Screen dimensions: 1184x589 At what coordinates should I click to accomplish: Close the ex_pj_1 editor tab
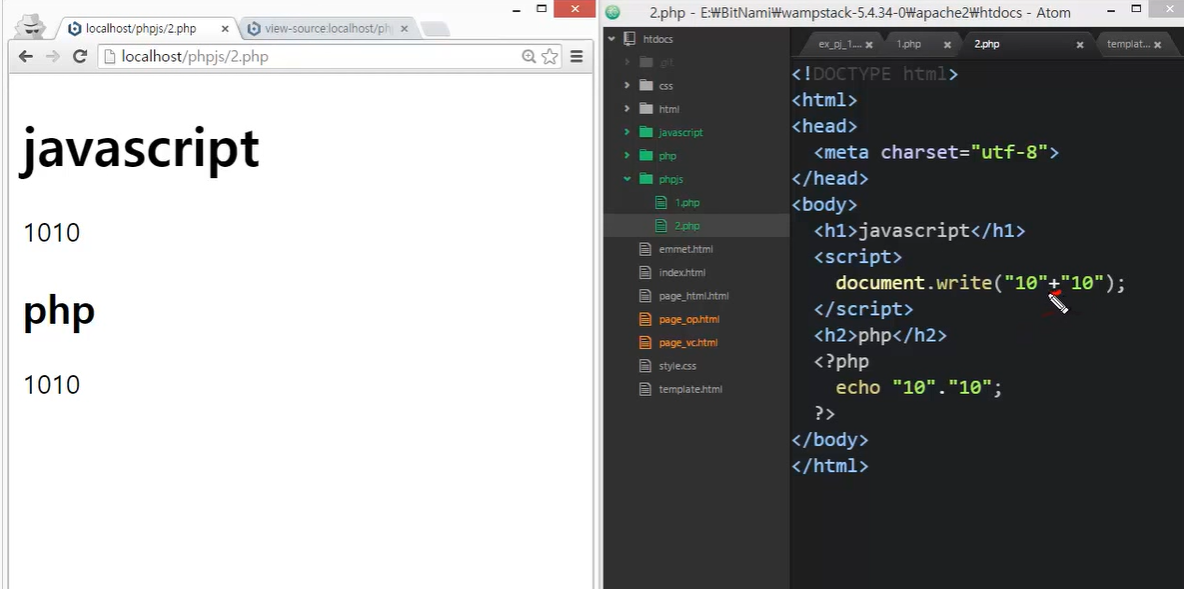[x=869, y=45]
